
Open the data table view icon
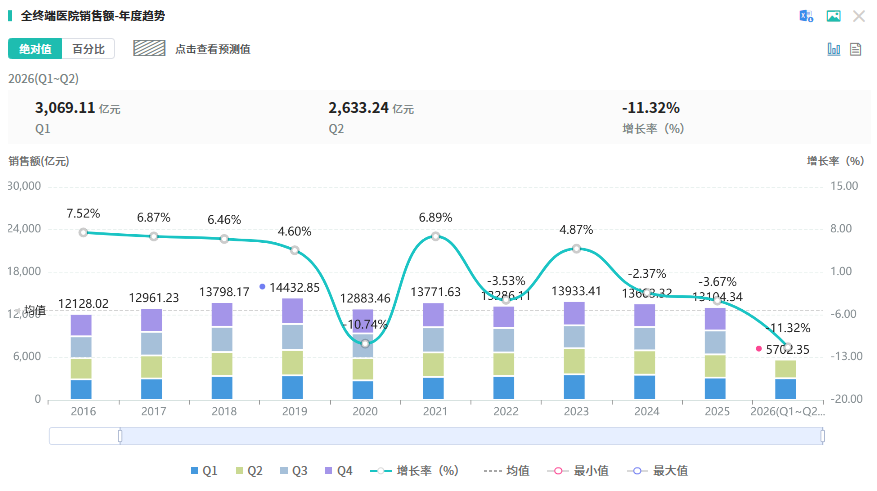(x=855, y=49)
